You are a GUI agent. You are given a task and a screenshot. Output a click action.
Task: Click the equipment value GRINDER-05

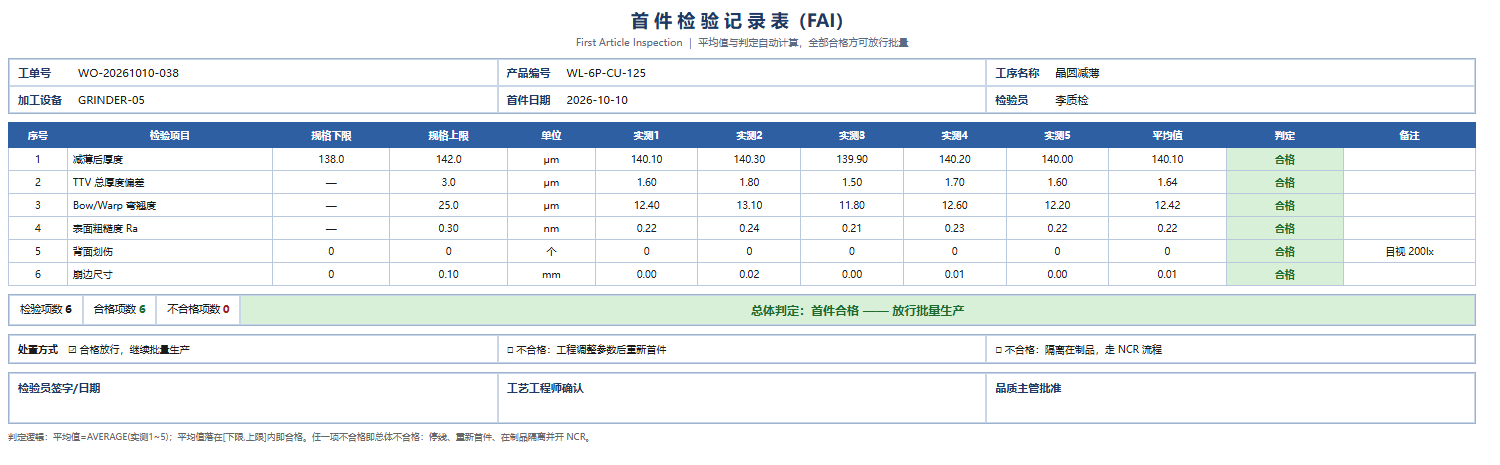click(x=111, y=100)
